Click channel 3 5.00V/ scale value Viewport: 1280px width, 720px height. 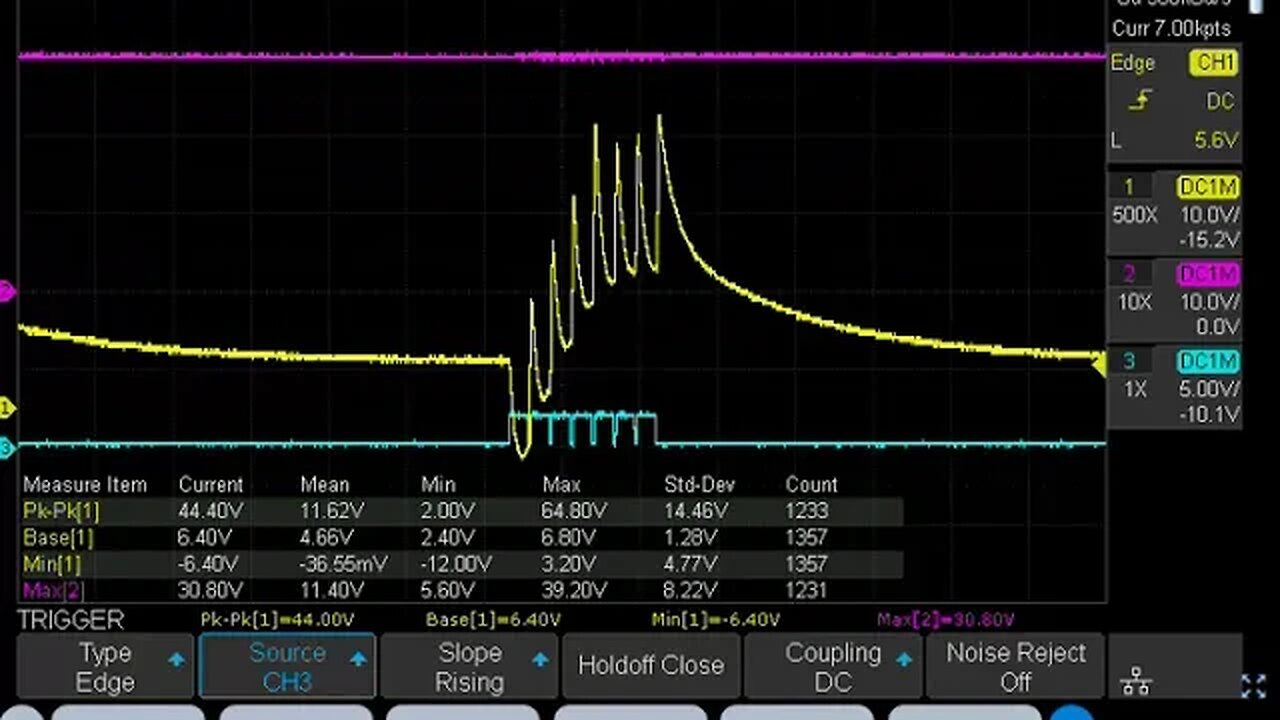click(1208, 389)
